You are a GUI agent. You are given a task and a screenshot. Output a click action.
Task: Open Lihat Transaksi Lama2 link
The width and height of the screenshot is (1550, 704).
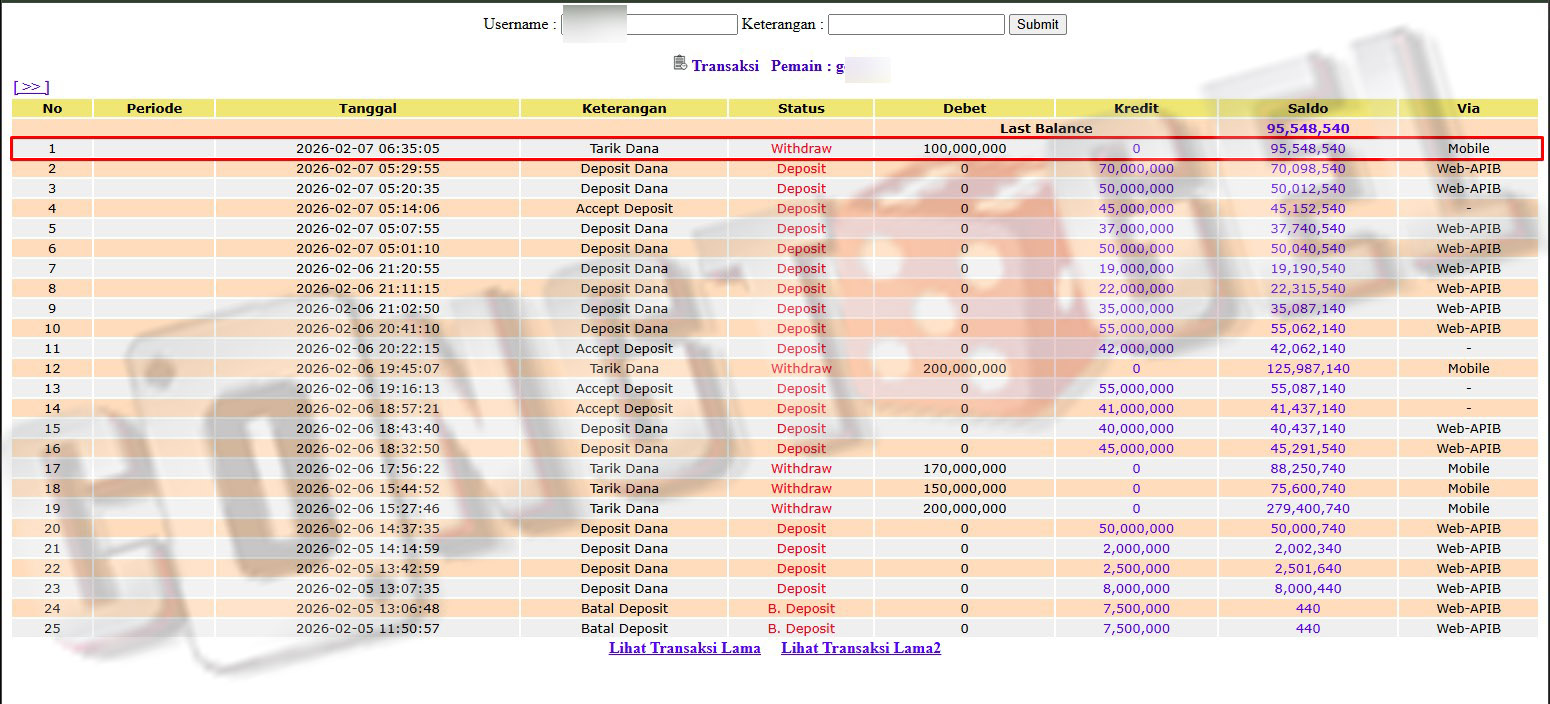tap(860, 648)
